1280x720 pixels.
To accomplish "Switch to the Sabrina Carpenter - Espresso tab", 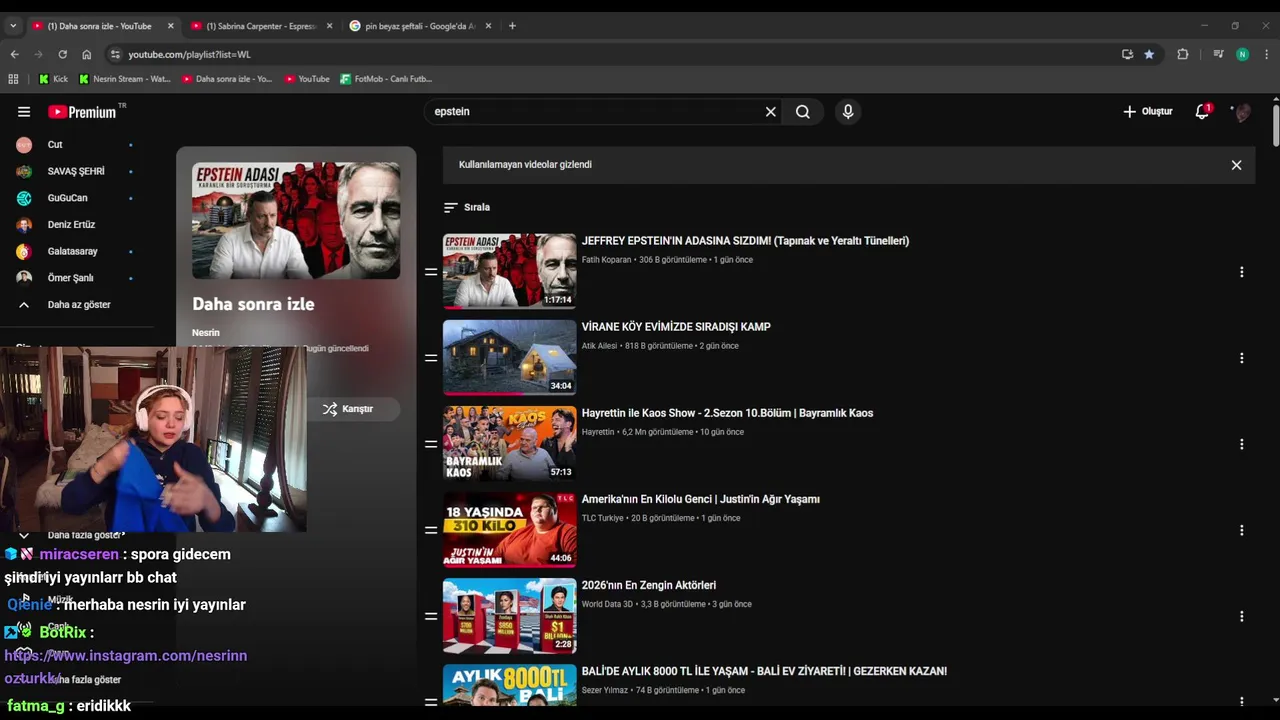I will (260, 26).
